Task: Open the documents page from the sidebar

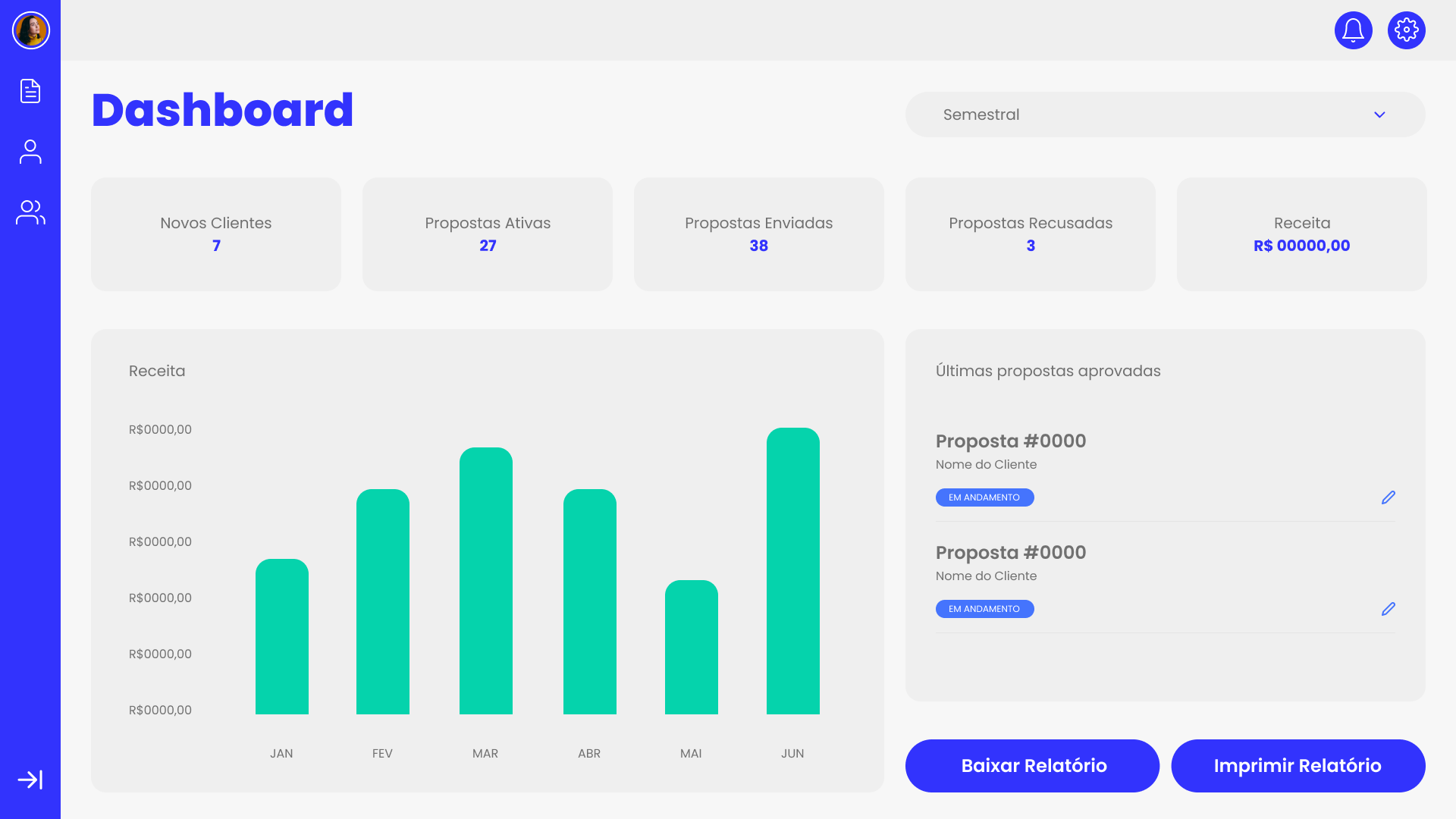Action: pos(30,91)
